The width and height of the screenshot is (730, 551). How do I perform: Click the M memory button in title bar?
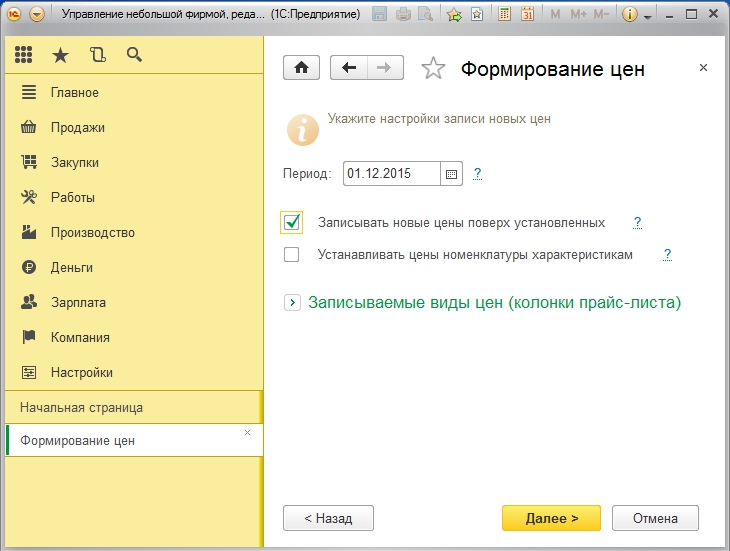555,14
